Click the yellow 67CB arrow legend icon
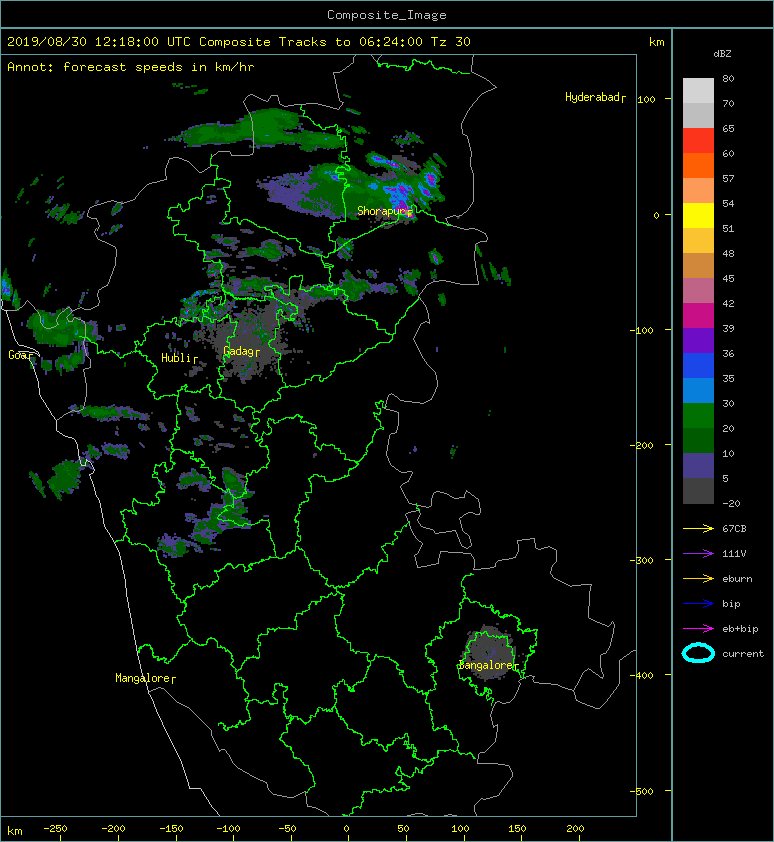Viewport: 774px width, 842px height. tap(698, 529)
